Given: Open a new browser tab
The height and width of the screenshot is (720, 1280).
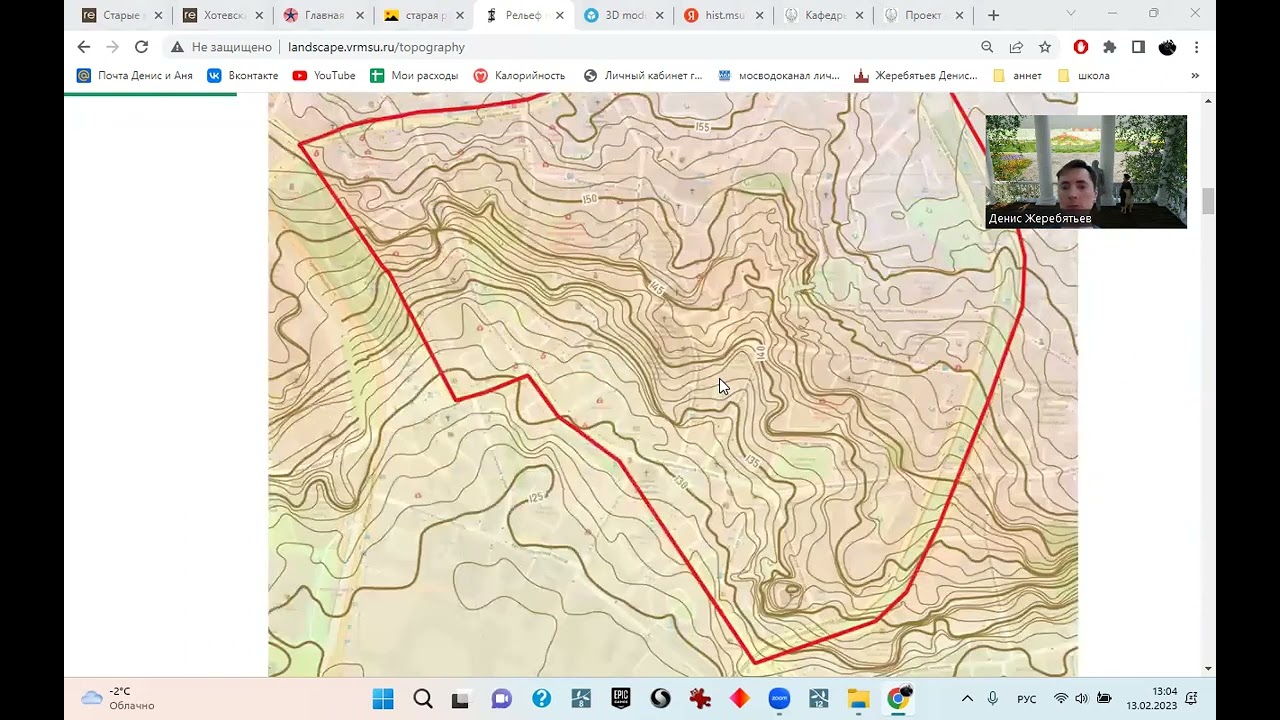Looking at the screenshot, I should 993,15.
